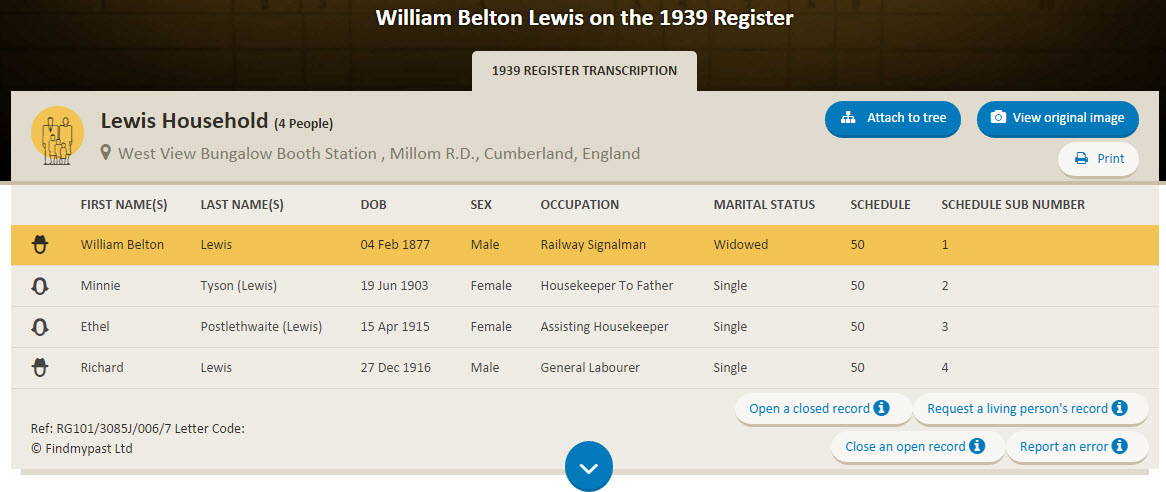1166x492 pixels.
Task: Print the household transcription
Action: click(1098, 159)
